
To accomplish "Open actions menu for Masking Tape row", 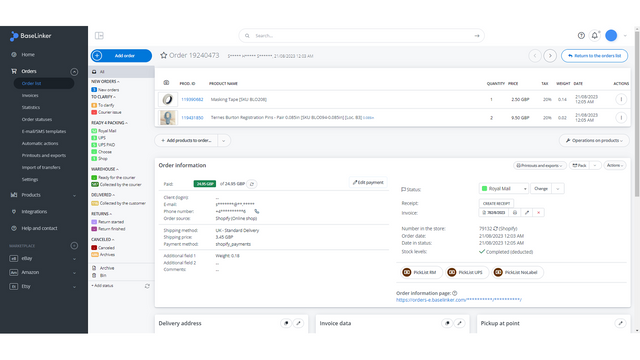I will [x=621, y=99].
